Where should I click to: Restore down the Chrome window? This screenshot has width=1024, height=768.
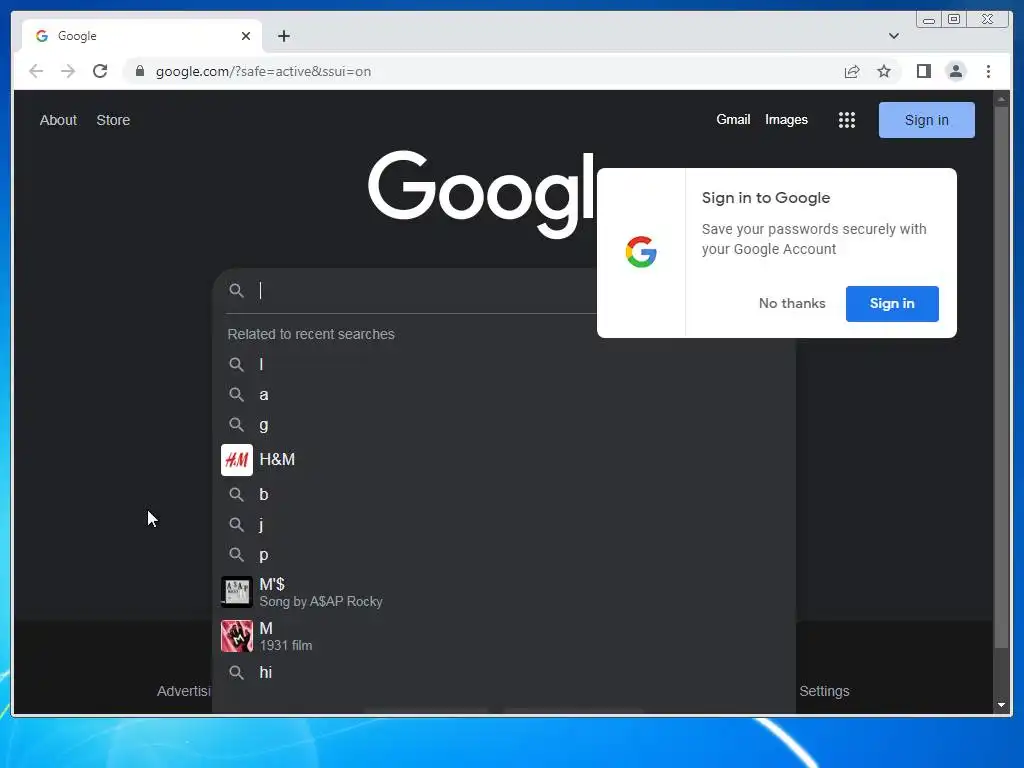click(x=953, y=20)
